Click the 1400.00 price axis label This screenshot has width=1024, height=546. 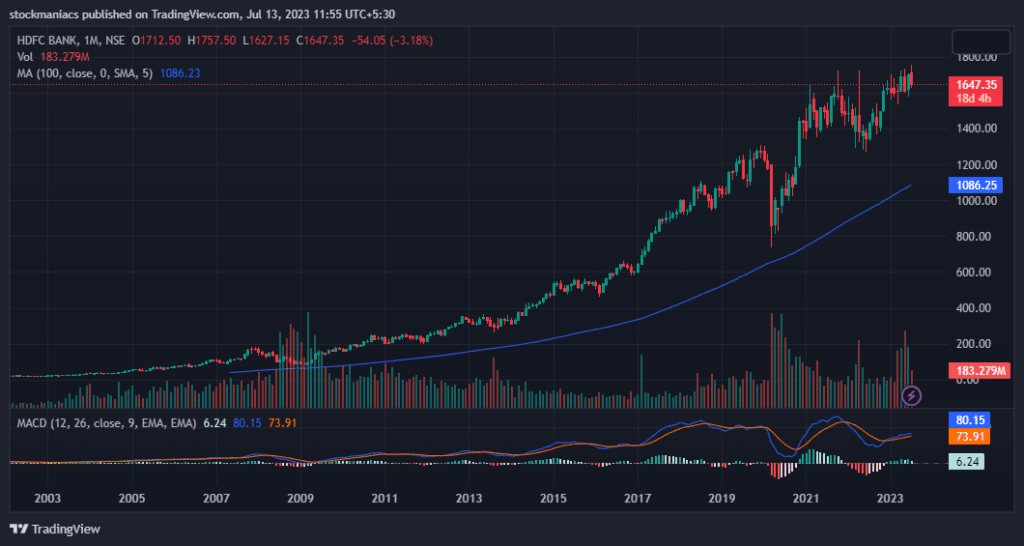(x=976, y=129)
